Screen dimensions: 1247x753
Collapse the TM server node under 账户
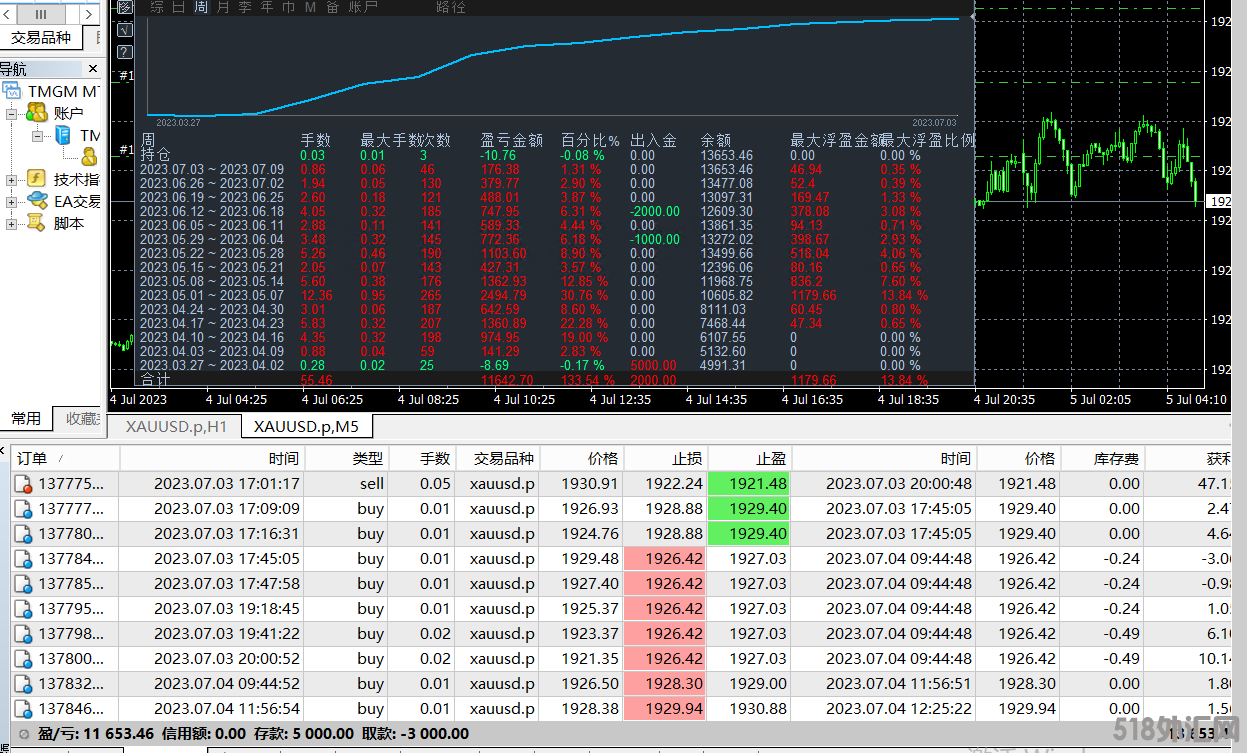click(37, 136)
